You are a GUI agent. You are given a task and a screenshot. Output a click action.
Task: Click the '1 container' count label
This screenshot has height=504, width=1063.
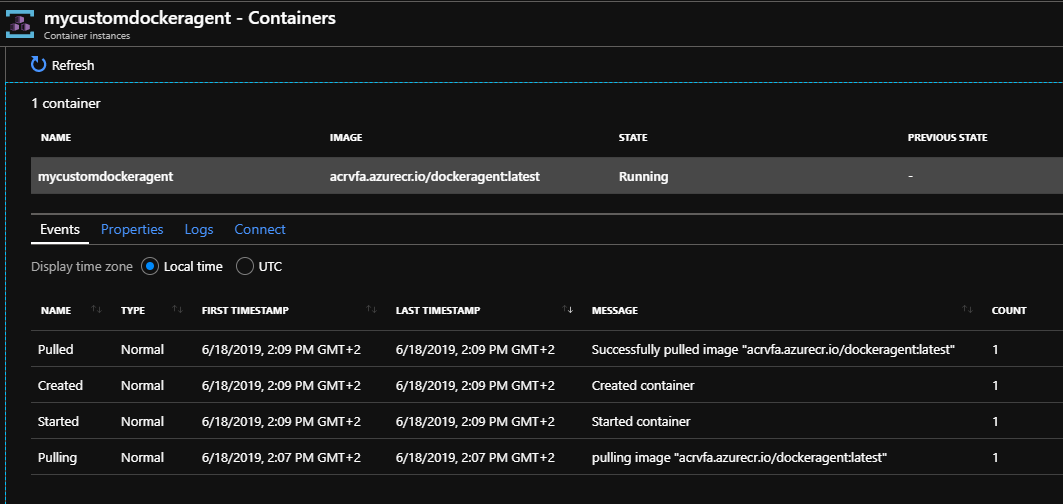pyautogui.click(x=66, y=104)
